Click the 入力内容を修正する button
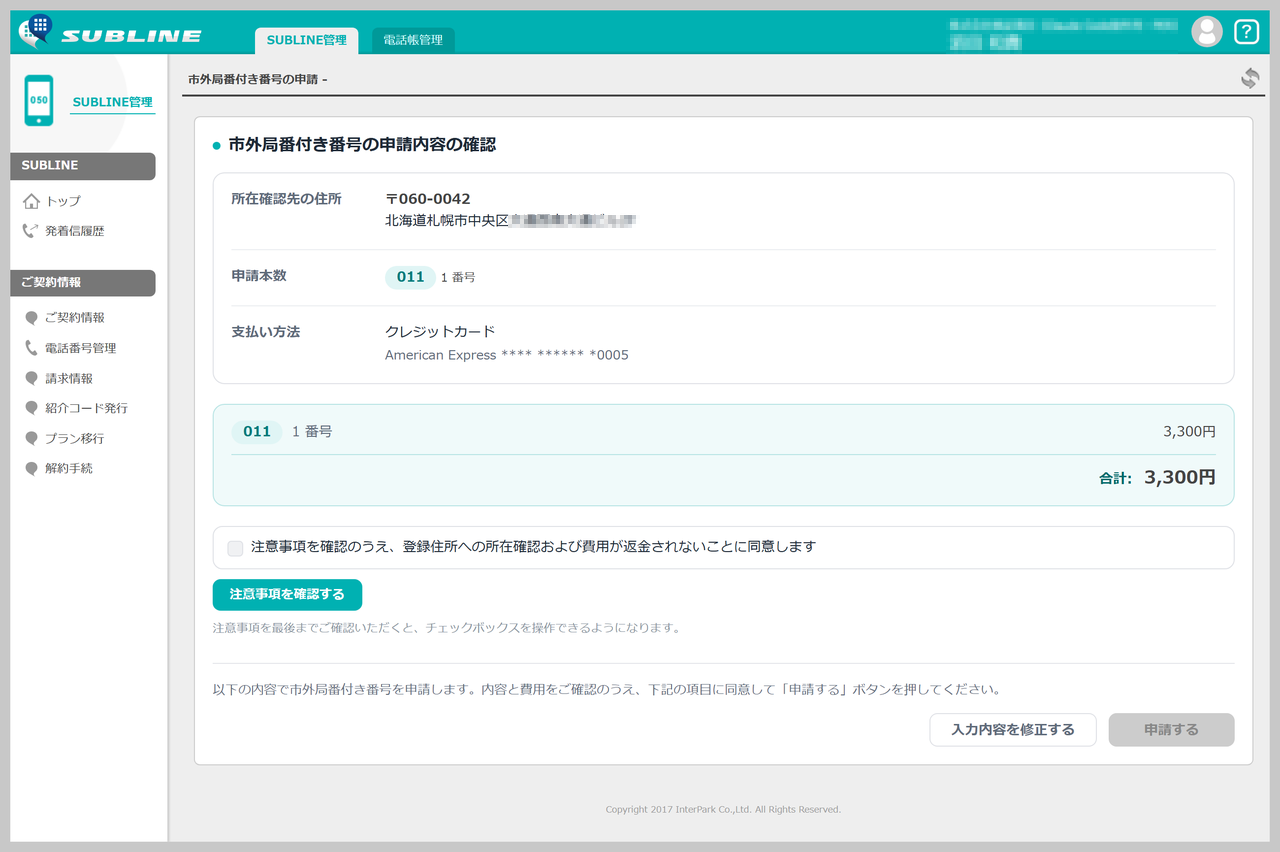Image resolution: width=1280 pixels, height=852 pixels. pyautogui.click(x=1013, y=730)
